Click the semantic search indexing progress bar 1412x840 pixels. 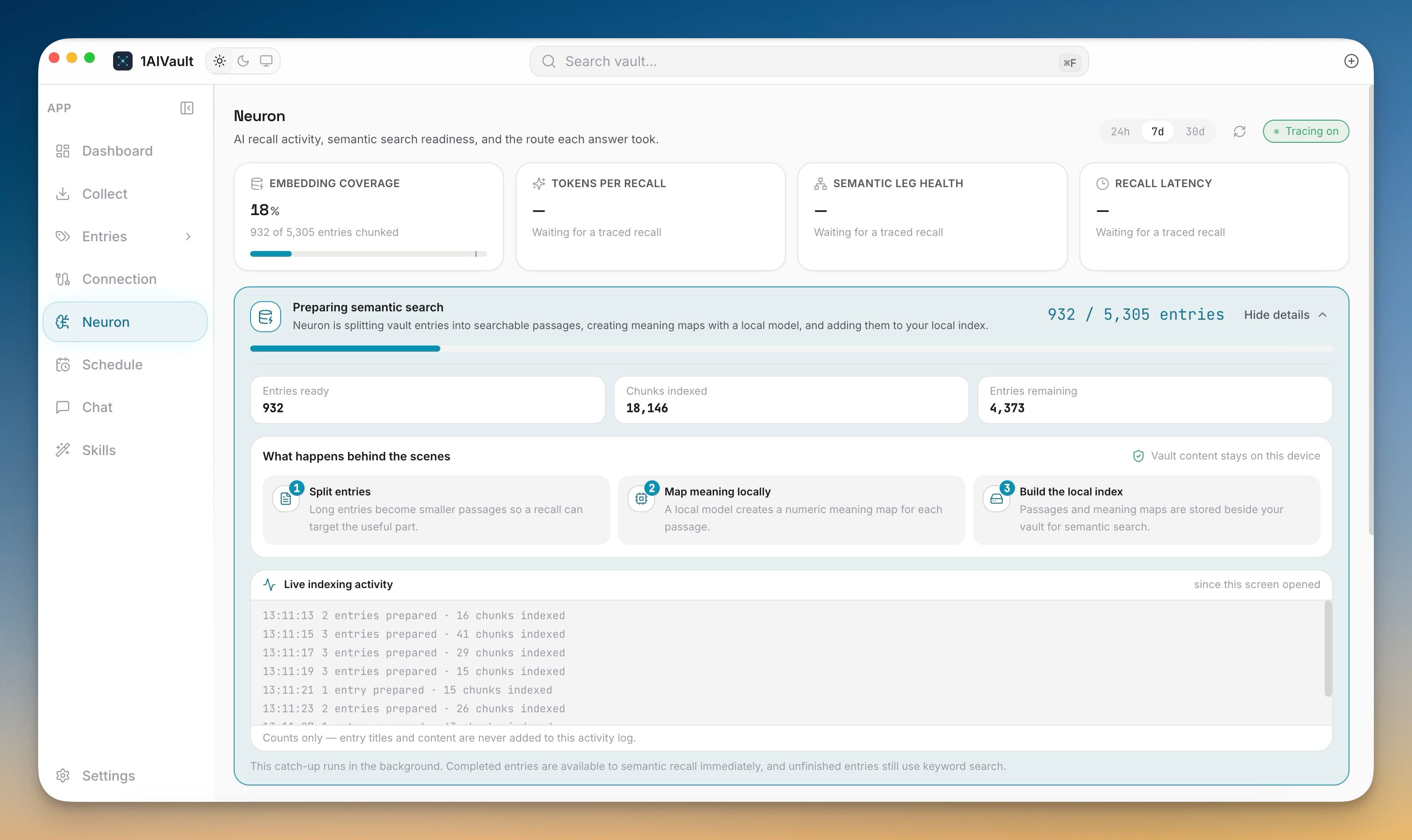pos(791,349)
